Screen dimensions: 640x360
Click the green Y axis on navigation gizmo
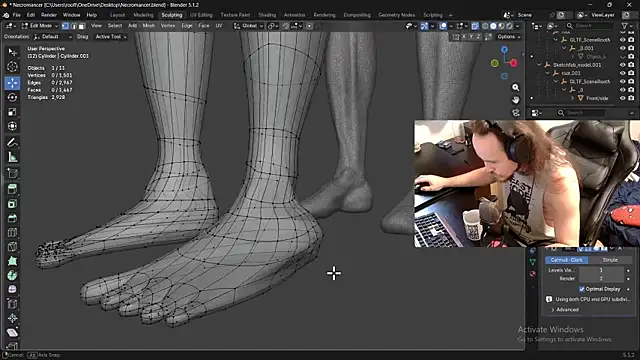pyautogui.click(x=495, y=63)
